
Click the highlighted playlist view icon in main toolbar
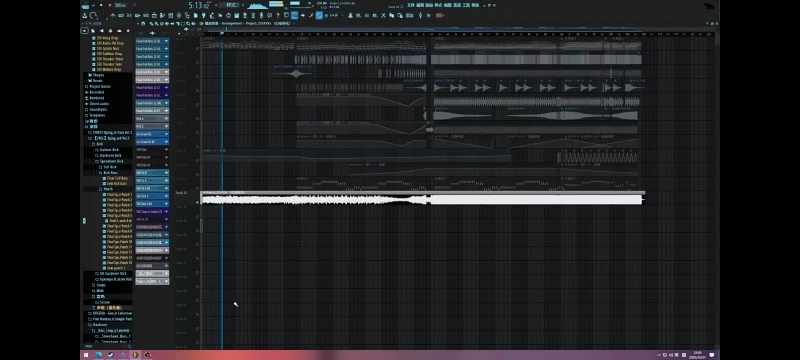pos(294,15)
